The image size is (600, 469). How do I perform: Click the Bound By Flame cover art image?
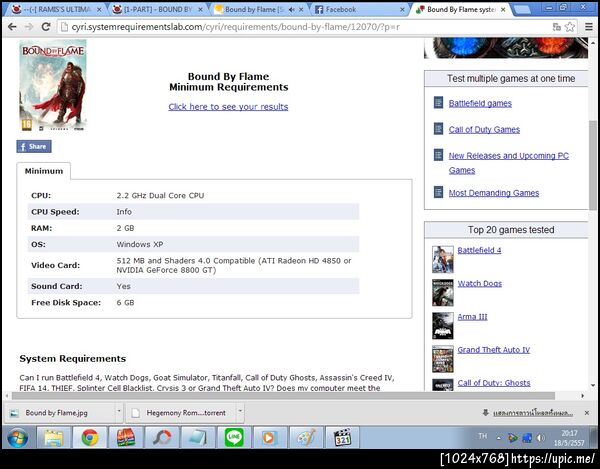point(53,85)
